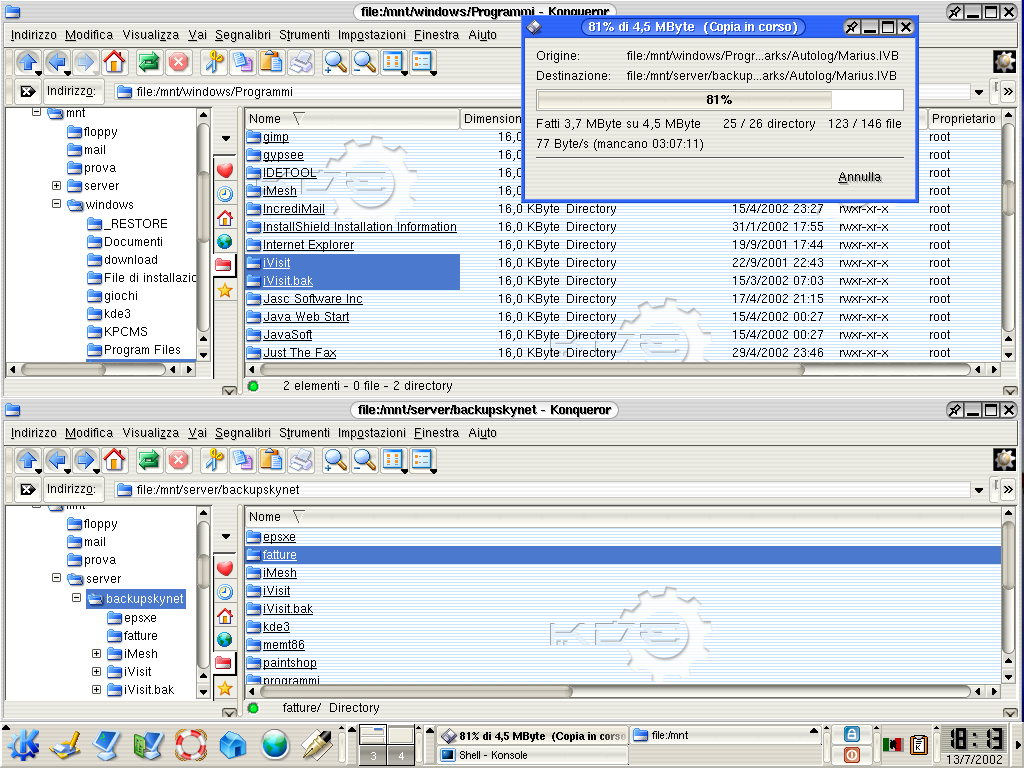The width and height of the screenshot is (1024, 768).
Task: Click the Paste clipboard icon in upper toolbar
Action: [x=271, y=62]
